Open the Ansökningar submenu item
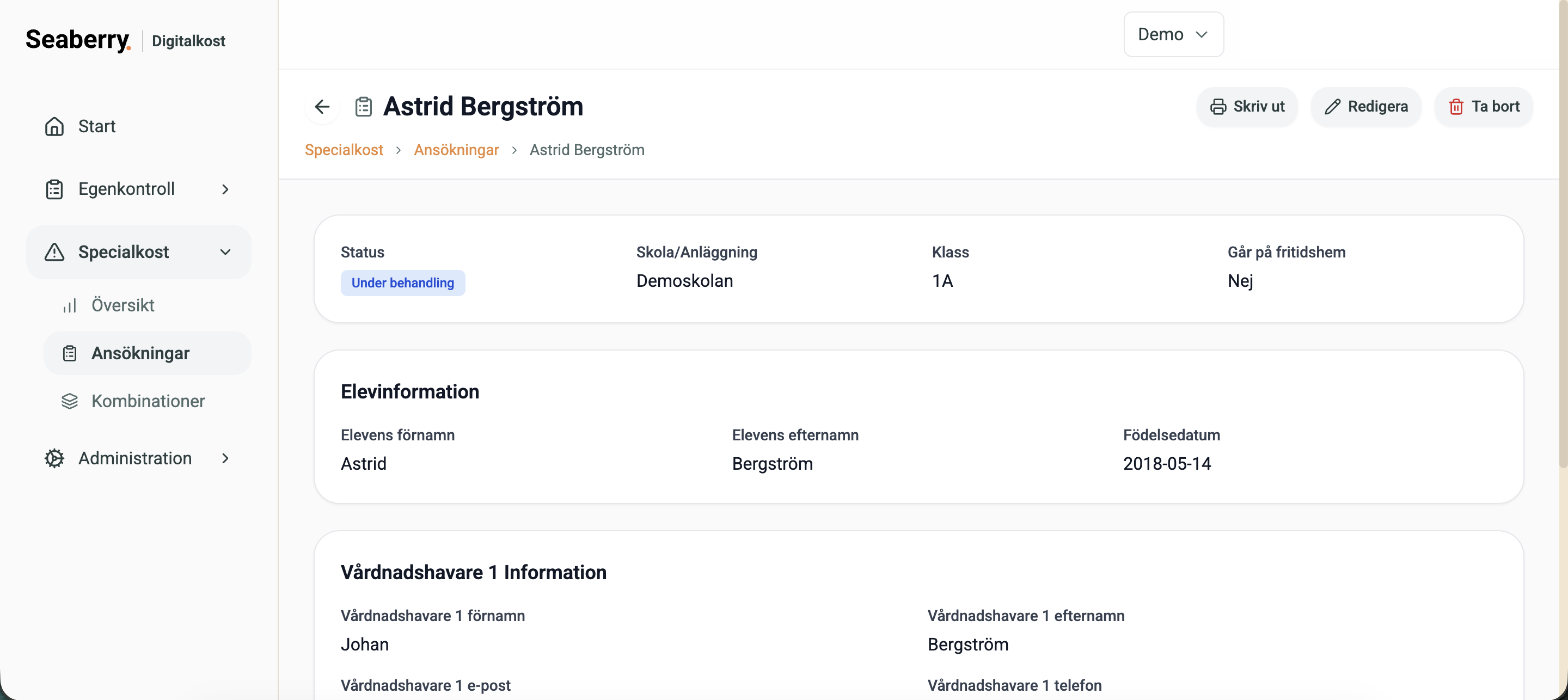Screen dimensions: 1568x700 point(148,354)
